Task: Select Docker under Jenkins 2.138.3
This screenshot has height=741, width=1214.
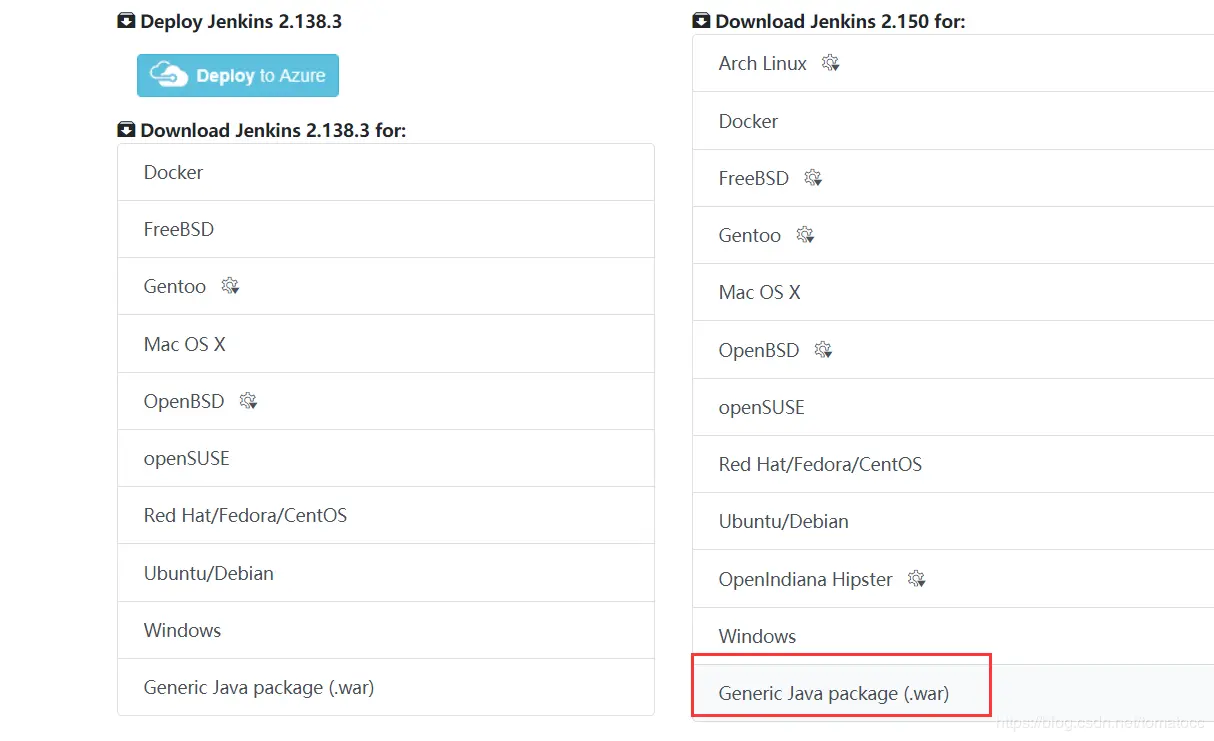Action: [x=173, y=172]
